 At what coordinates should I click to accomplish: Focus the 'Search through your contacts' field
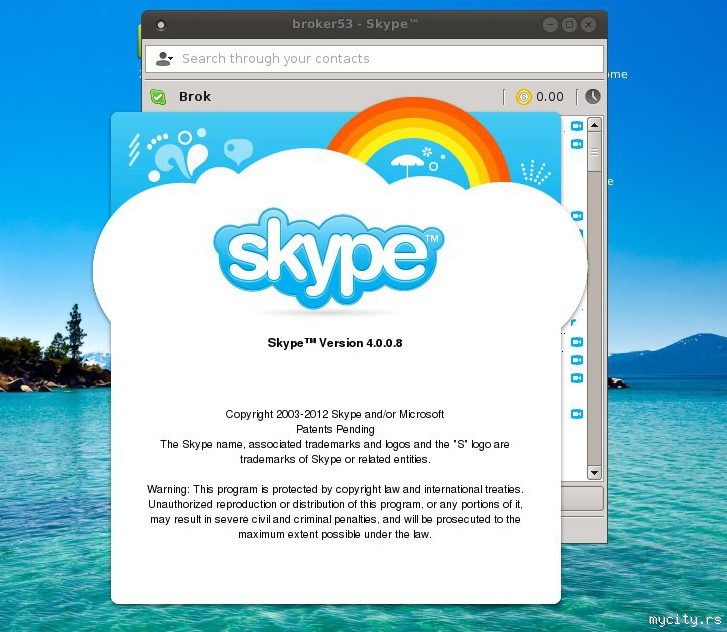(x=375, y=58)
